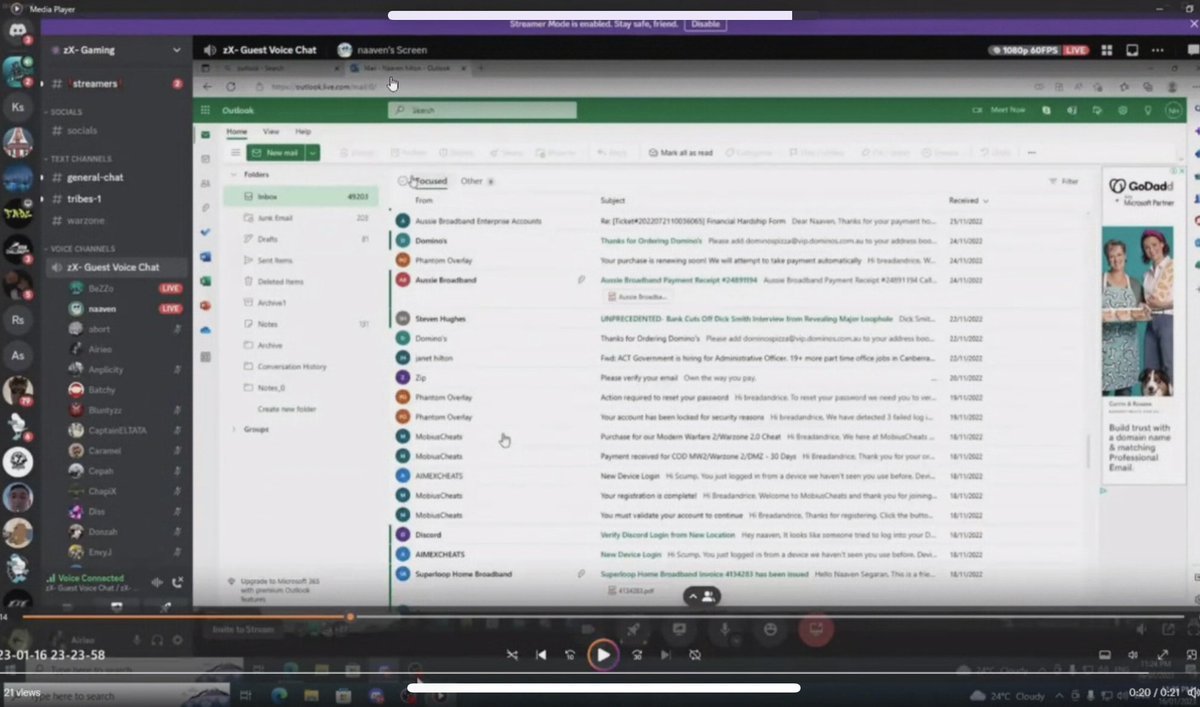Click Disable streamer mode button
Image resolution: width=1200 pixels, height=707 pixels.
coord(706,23)
